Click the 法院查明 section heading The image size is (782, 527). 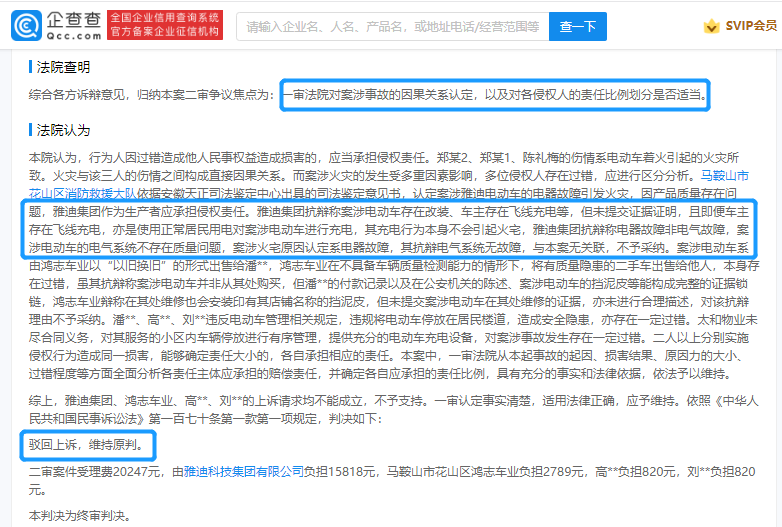(63, 67)
